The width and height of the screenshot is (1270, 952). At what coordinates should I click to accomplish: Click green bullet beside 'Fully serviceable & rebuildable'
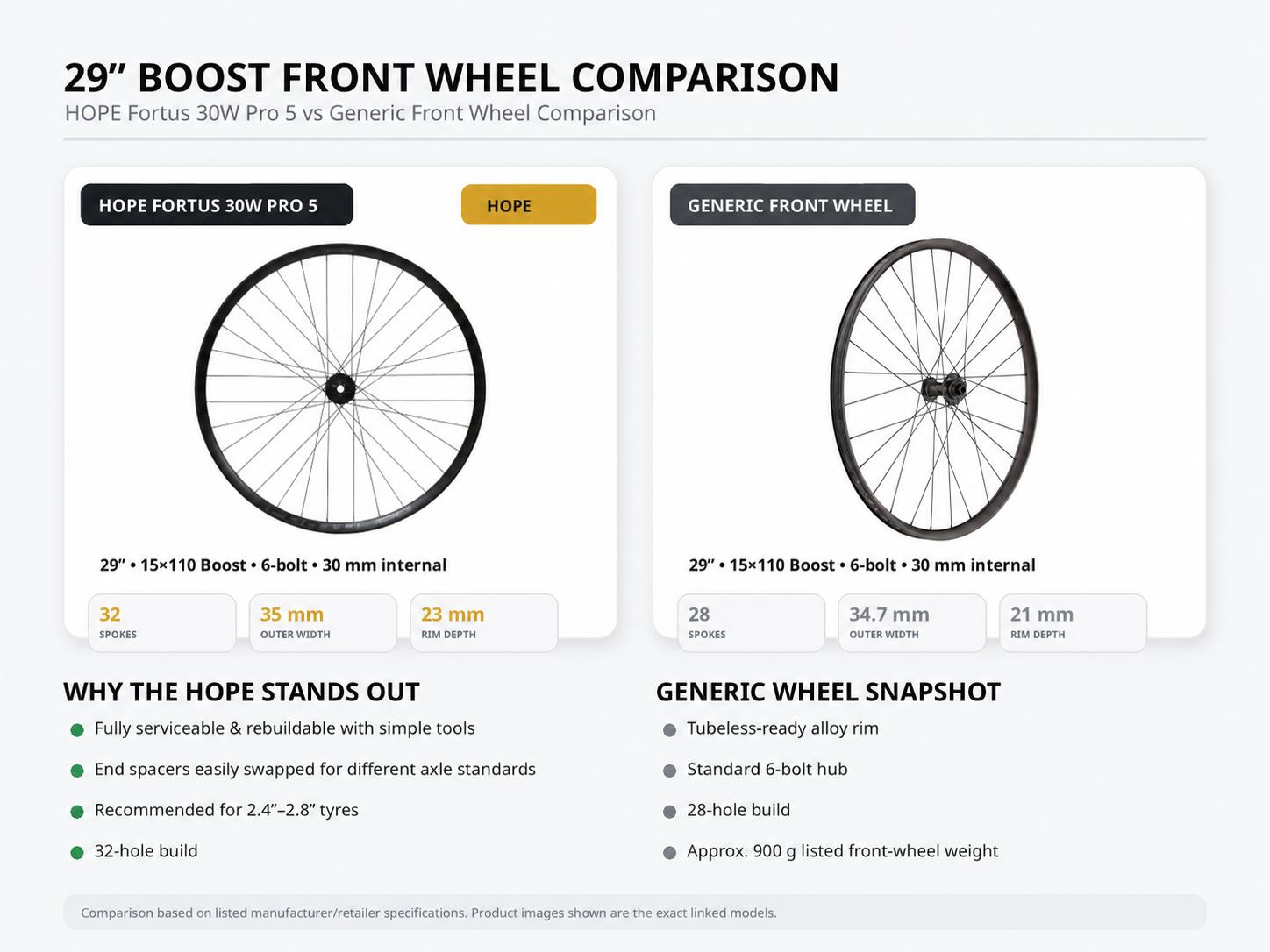(x=77, y=729)
